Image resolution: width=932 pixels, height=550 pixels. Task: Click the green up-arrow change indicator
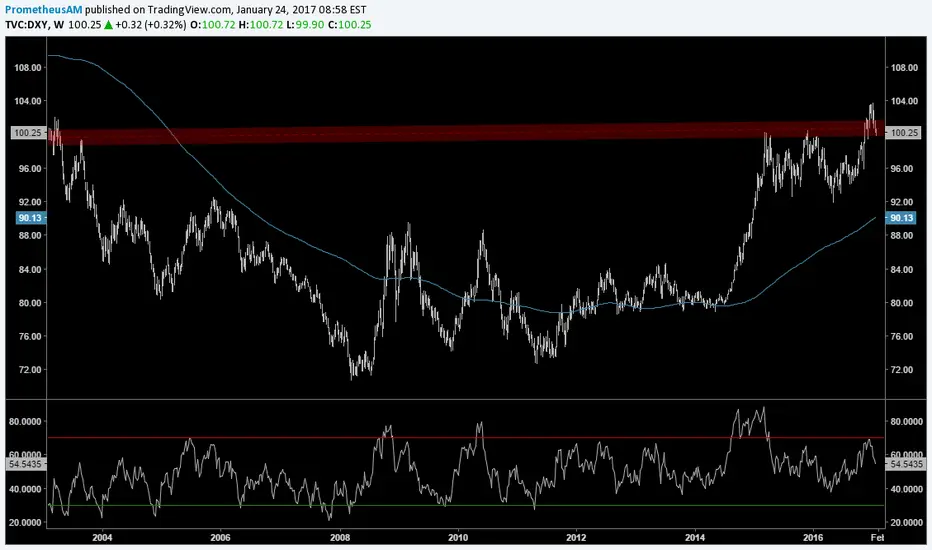pos(108,25)
